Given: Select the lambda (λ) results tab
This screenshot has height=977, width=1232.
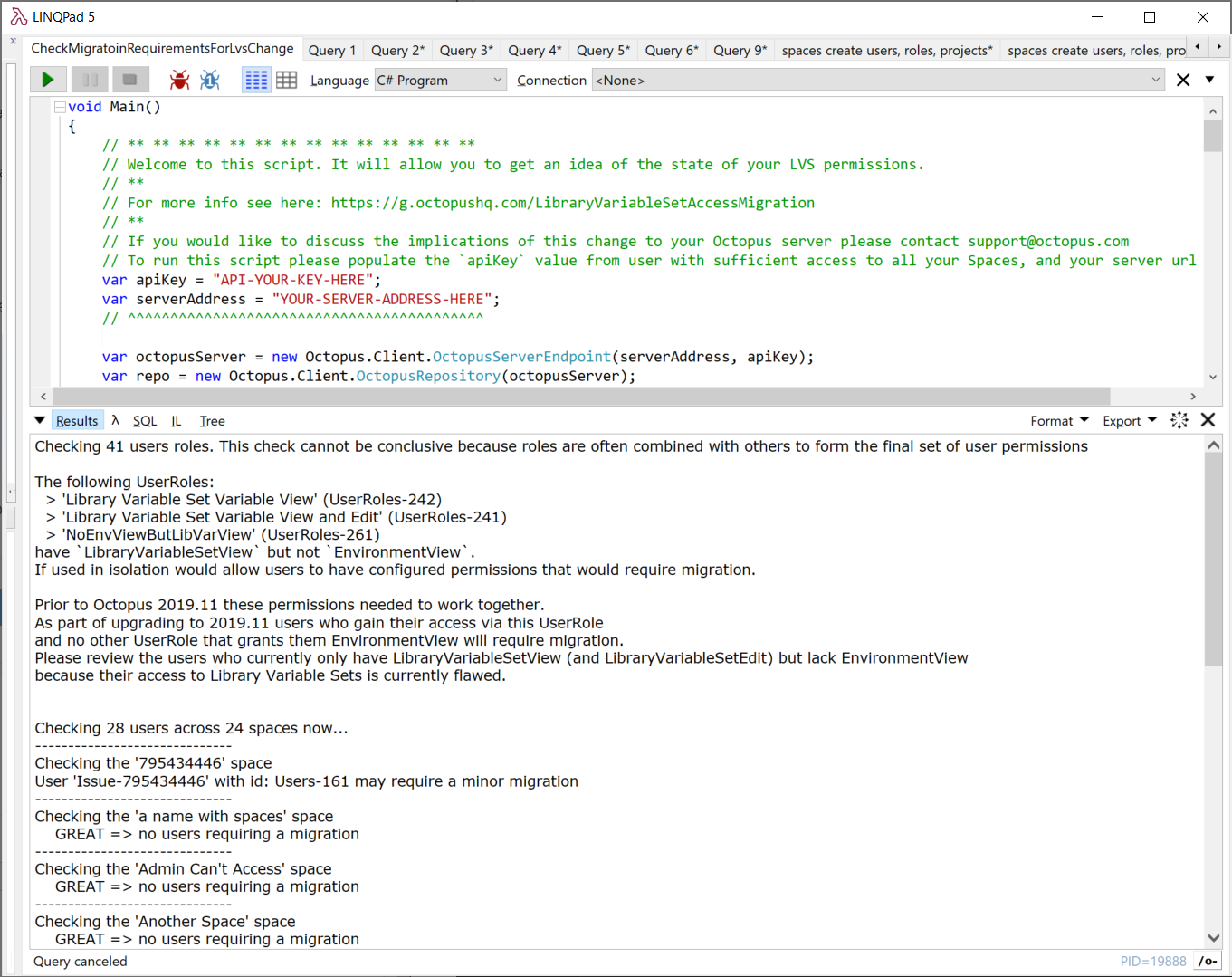Looking at the screenshot, I should [115, 420].
